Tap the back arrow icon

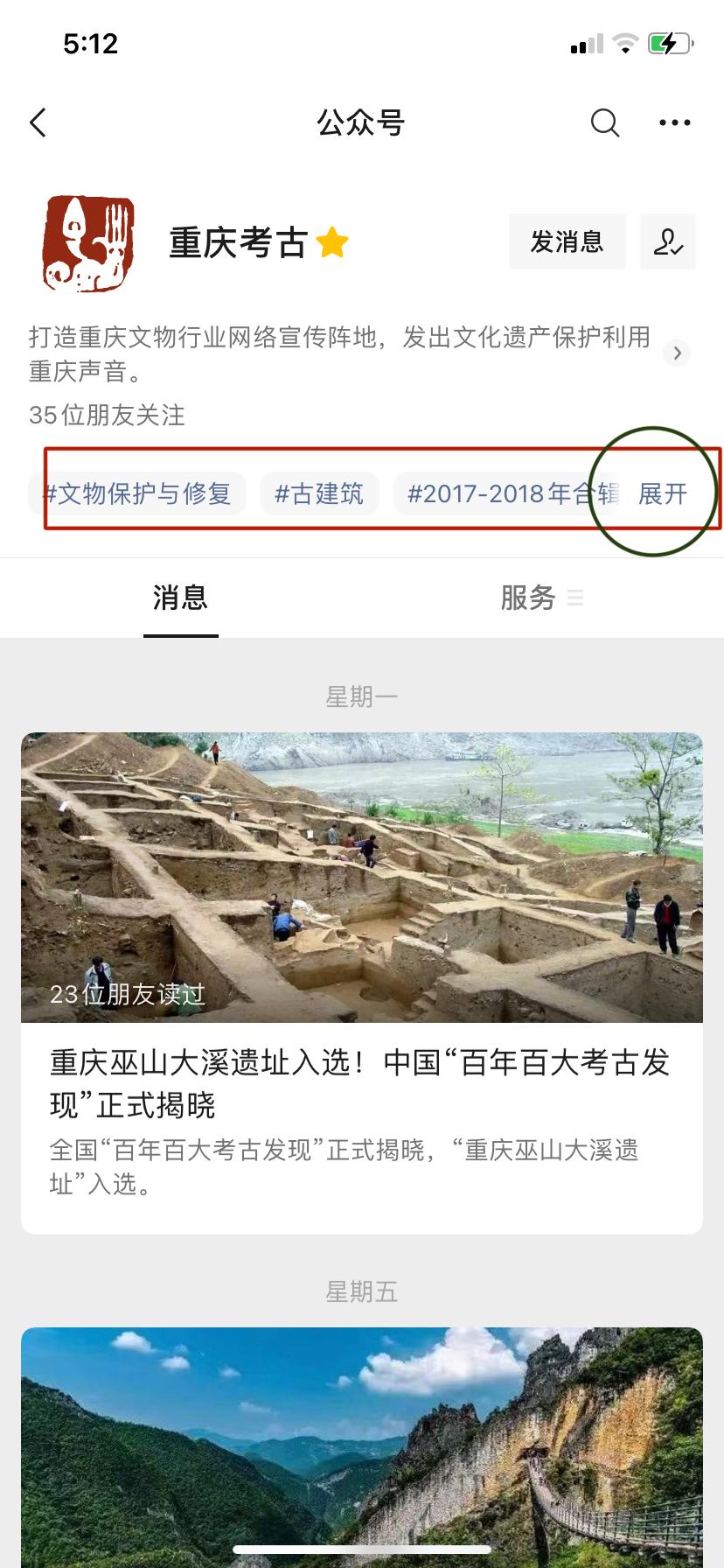click(x=38, y=123)
